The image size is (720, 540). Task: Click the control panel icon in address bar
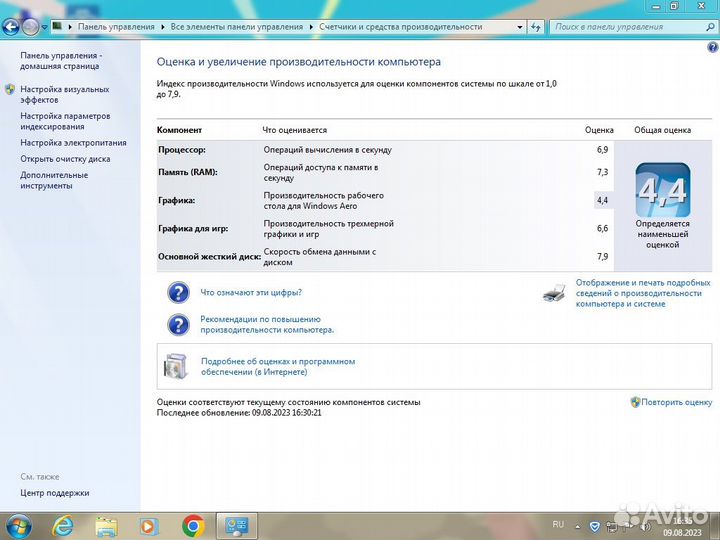point(57,26)
